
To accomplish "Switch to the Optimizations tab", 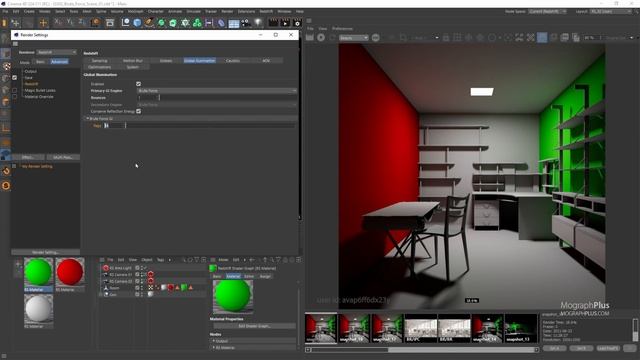I will pyautogui.click(x=99, y=67).
